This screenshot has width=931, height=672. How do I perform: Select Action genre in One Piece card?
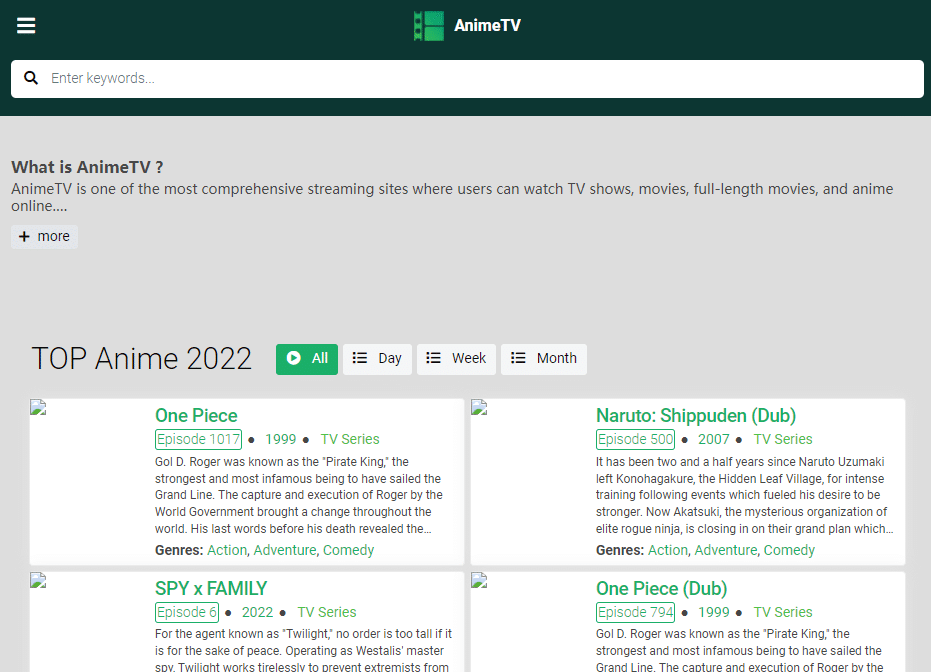pos(227,550)
